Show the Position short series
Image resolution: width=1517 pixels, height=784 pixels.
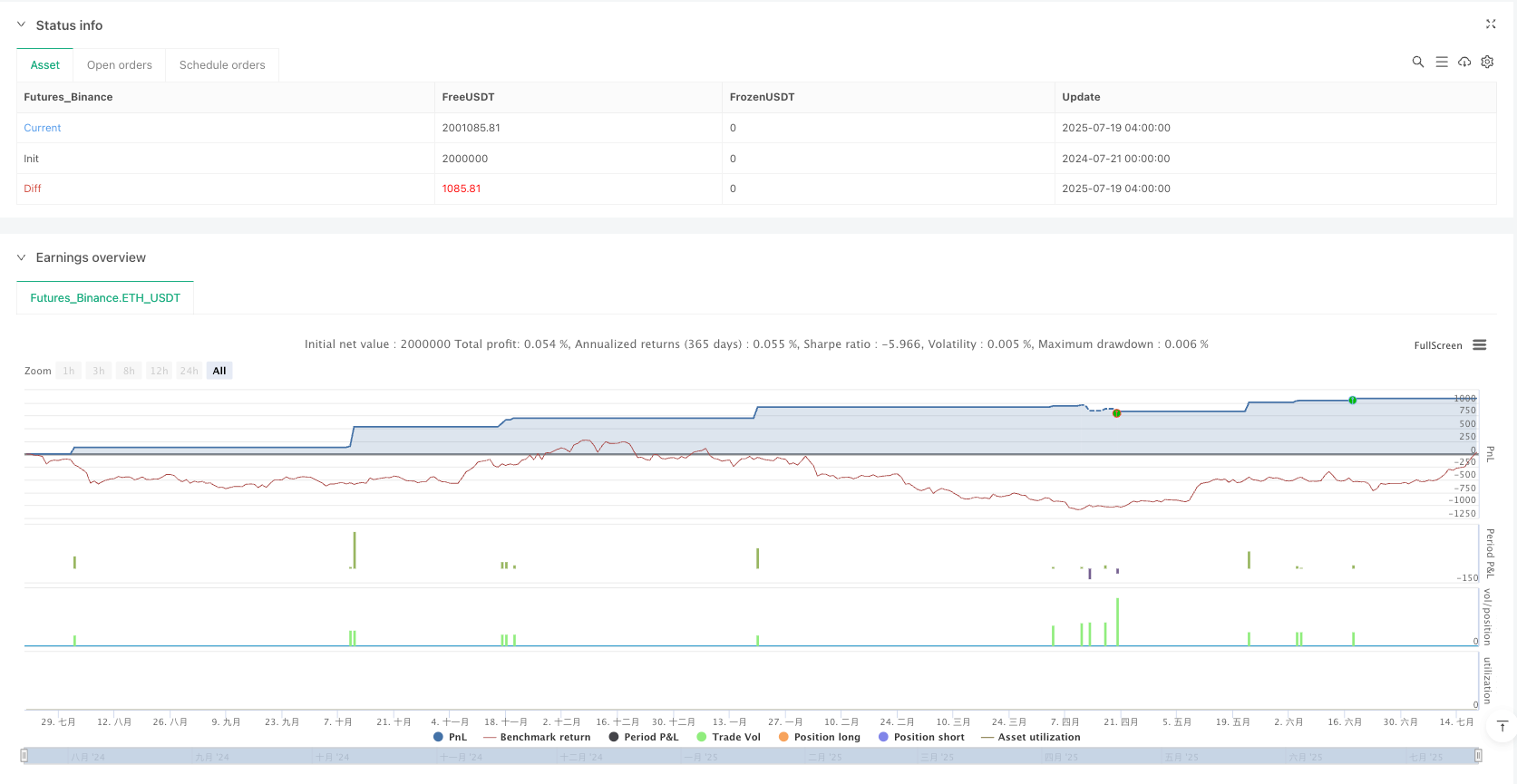click(x=921, y=737)
